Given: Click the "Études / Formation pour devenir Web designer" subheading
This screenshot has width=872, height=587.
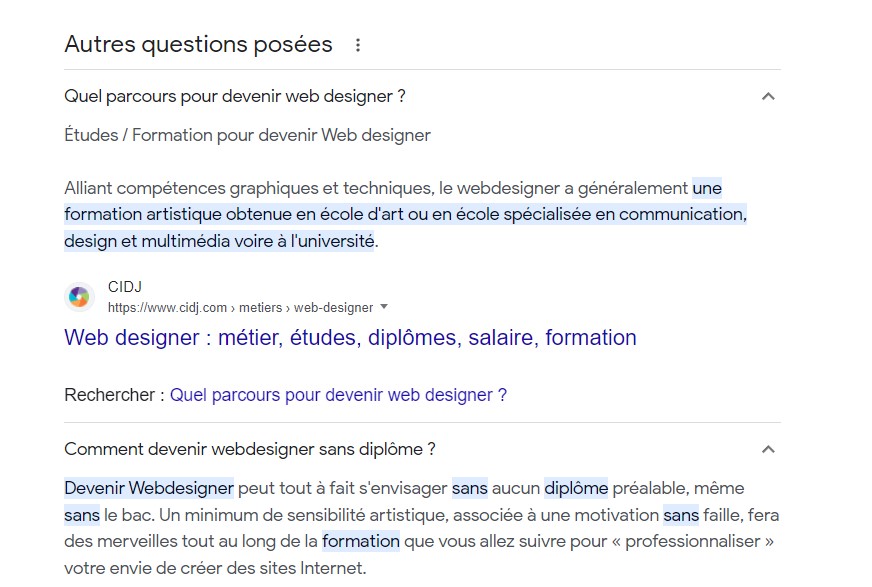Looking at the screenshot, I should 247,135.
